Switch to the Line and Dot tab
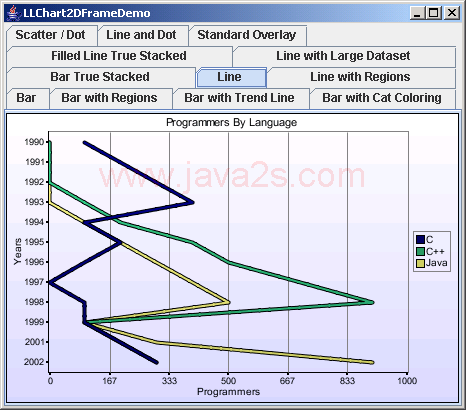The width and height of the screenshot is (466, 410). point(143,35)
